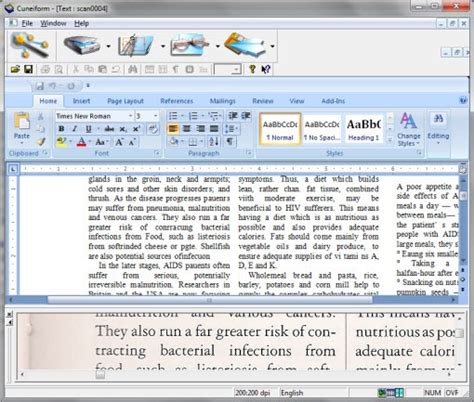Viewport: 474px width, 402px height.
Task: Switch to the Insert tab
Action: (x=81, y=101)
